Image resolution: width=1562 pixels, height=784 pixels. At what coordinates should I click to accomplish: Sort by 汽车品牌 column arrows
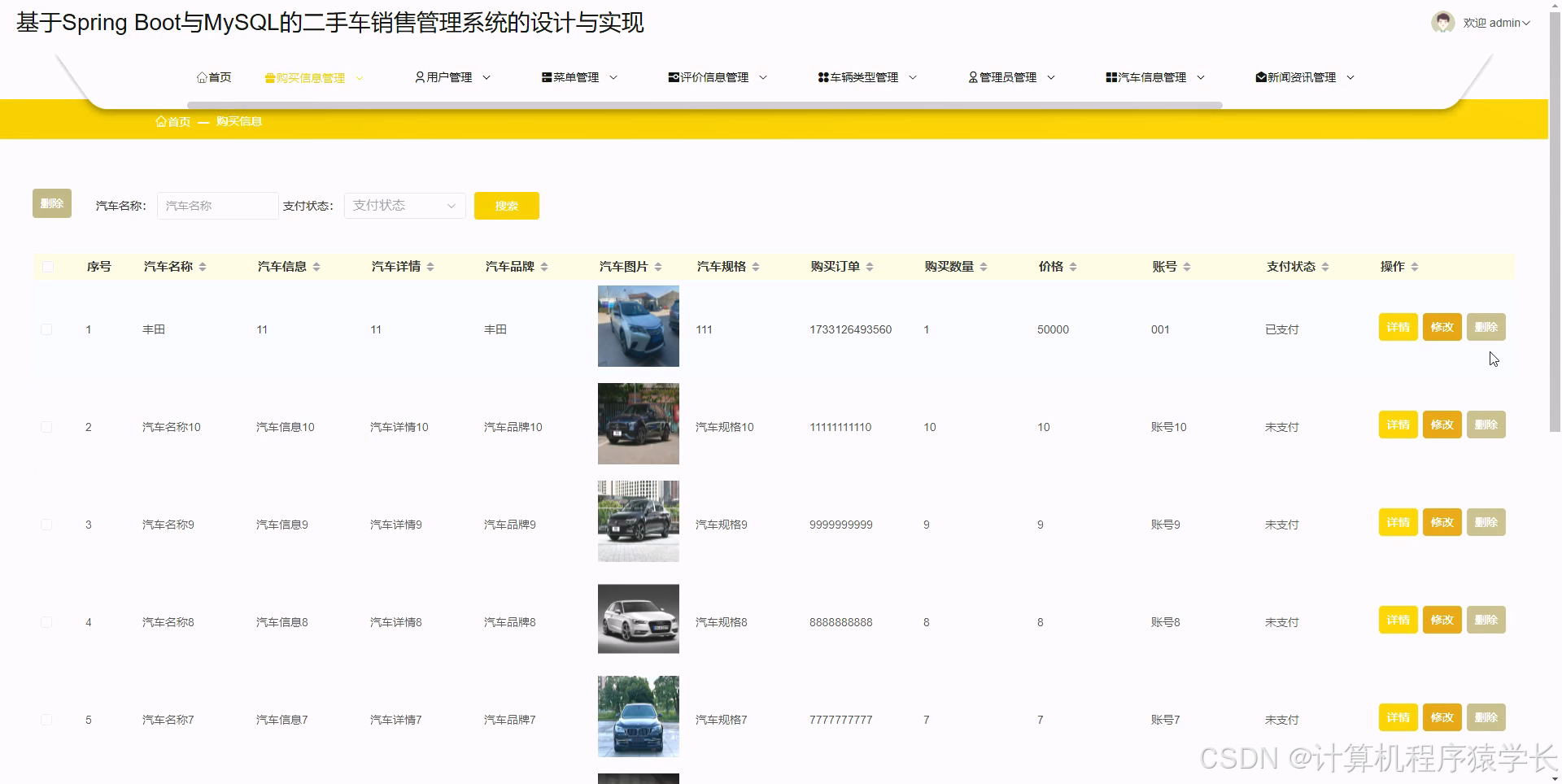pos(544,267)
